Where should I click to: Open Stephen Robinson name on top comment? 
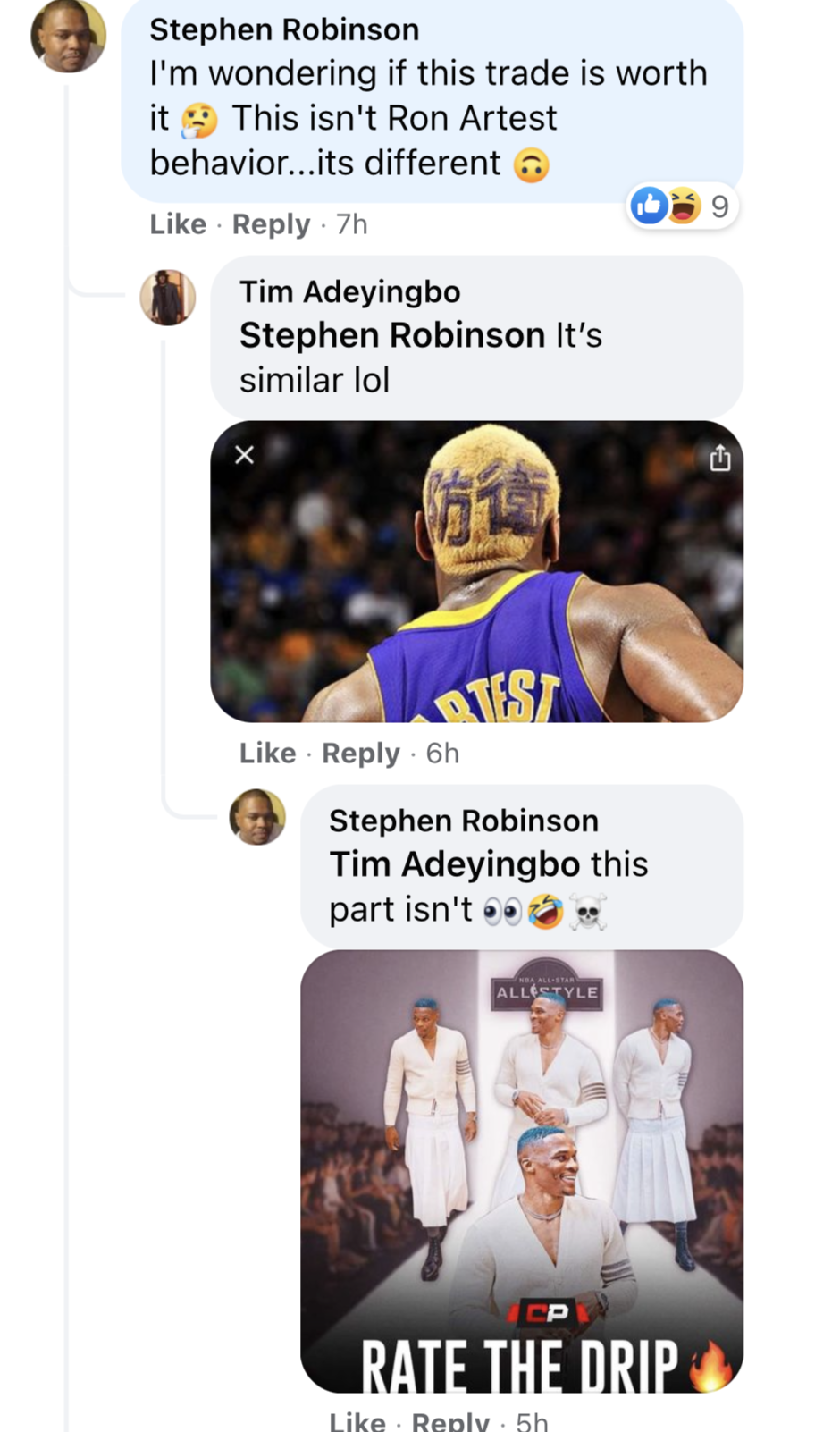coord(284,29)
